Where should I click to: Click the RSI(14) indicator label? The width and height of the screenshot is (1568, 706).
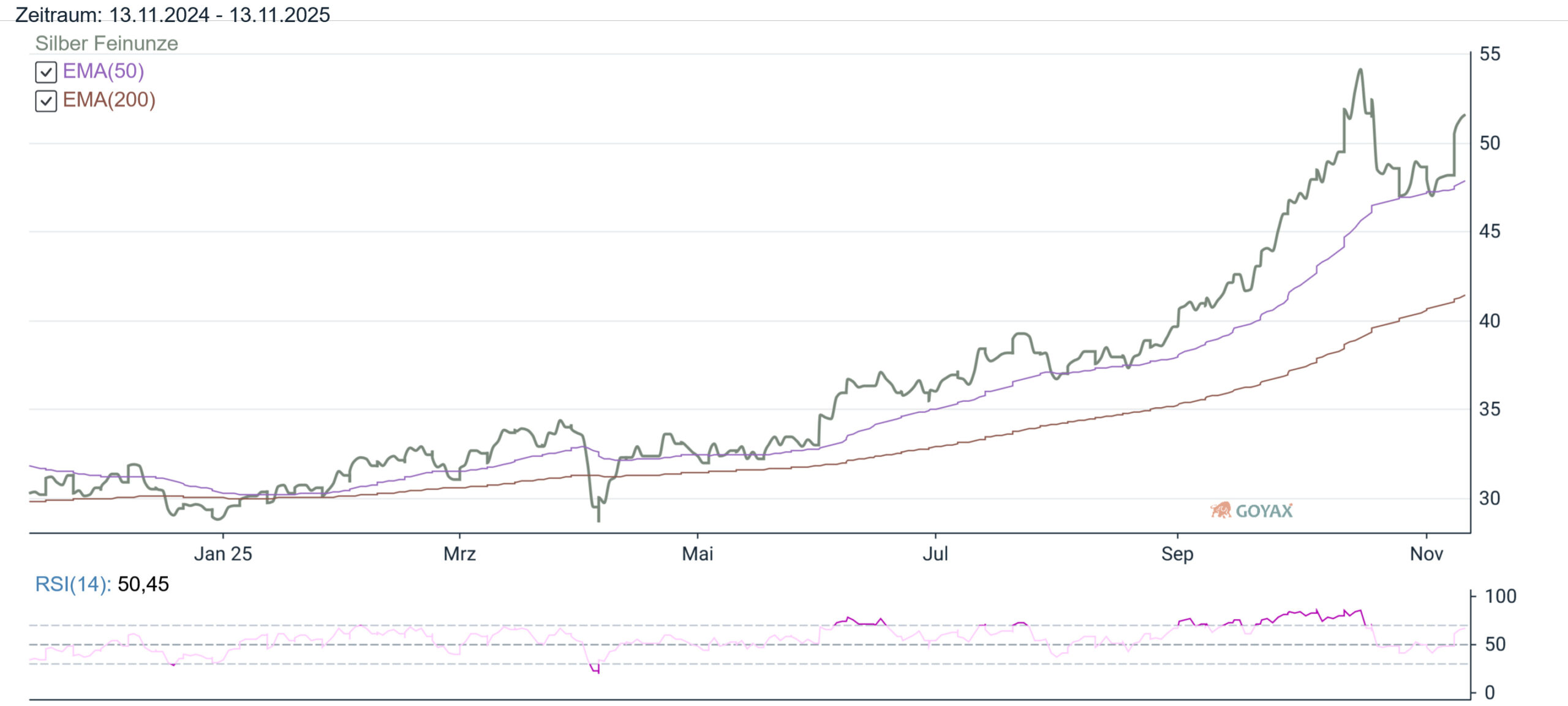pos(73,584)
